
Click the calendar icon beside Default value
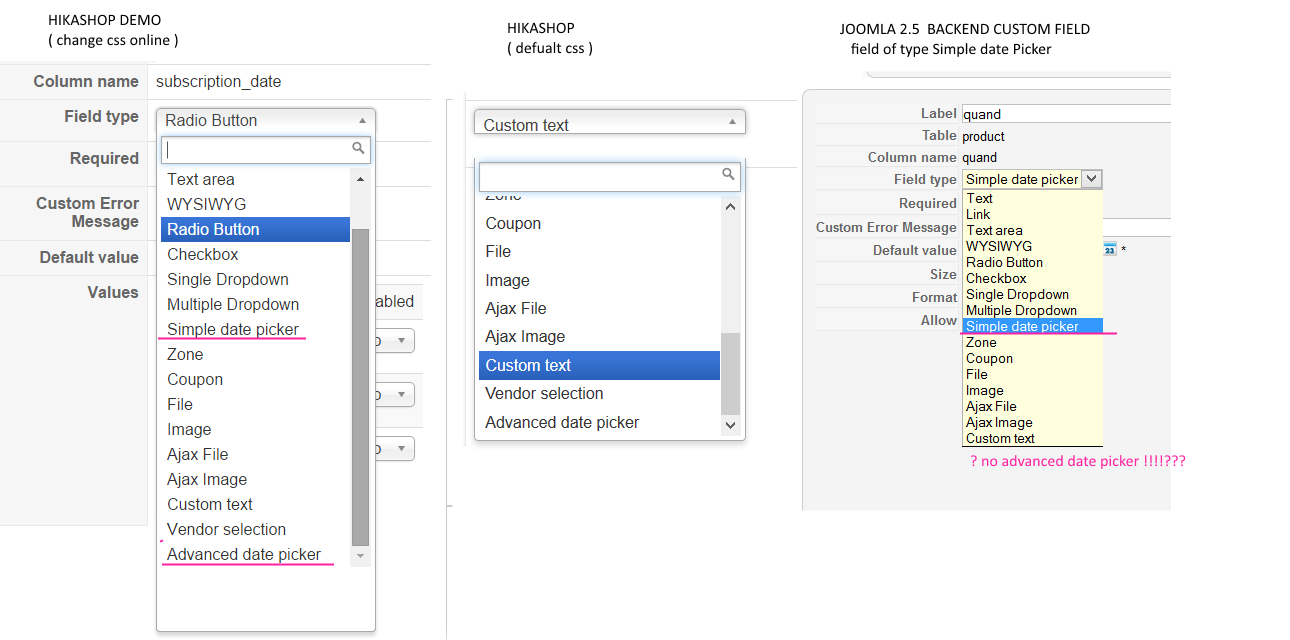[x=1109, y=249]
